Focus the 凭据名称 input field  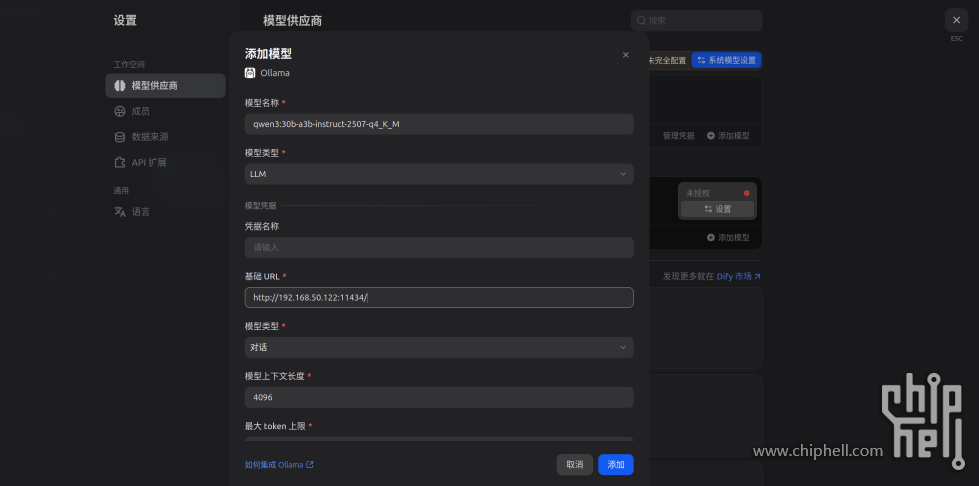[439, 247]
